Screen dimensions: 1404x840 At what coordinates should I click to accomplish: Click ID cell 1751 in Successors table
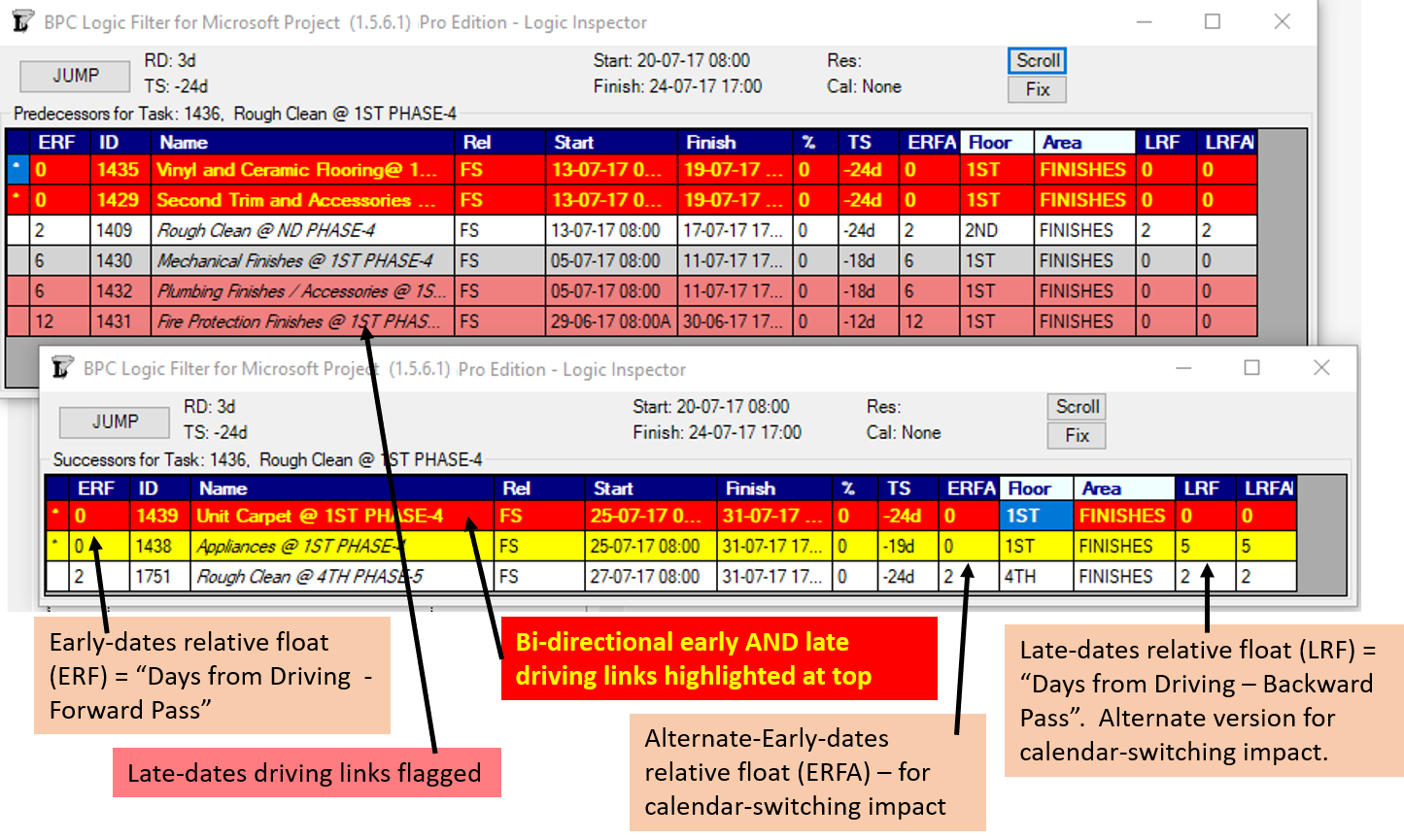(x=161, y=576)
